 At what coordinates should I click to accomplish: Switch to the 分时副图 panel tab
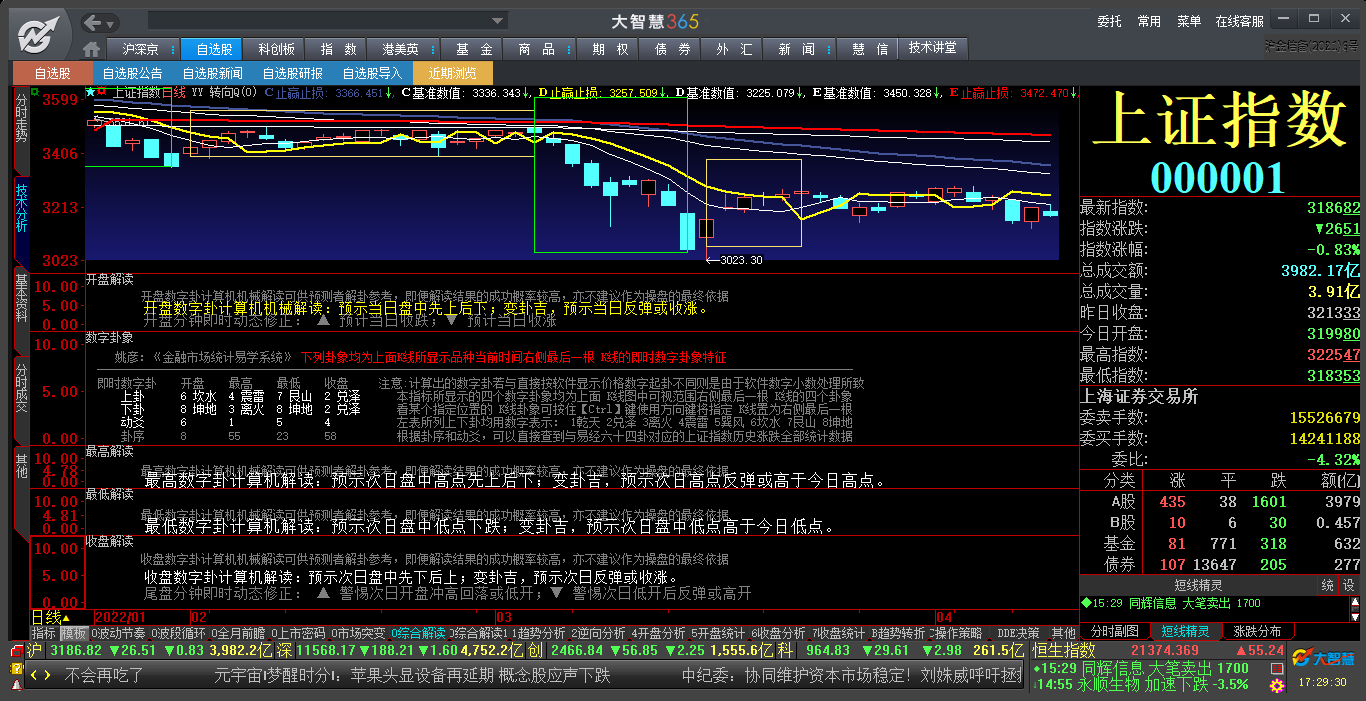pyautogui.click(x=1114, y=631)
